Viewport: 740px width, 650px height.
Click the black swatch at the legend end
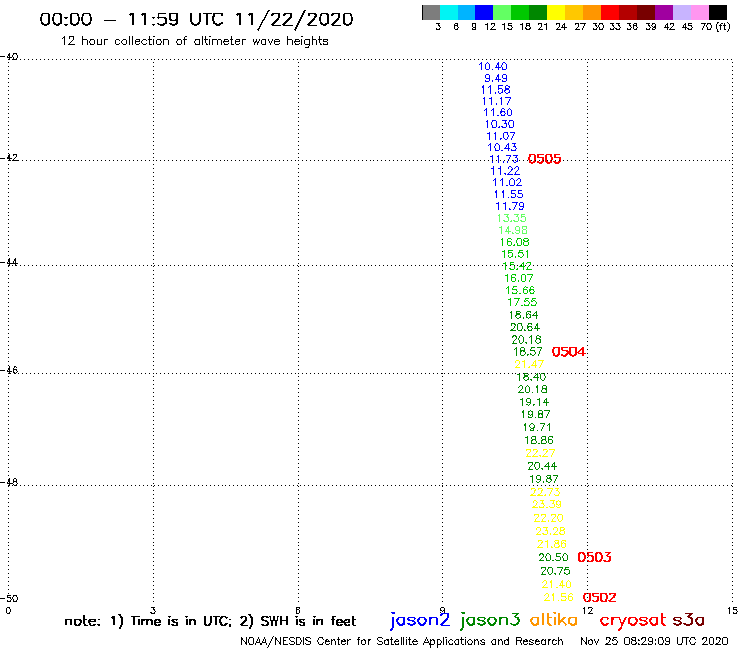click(x=717, y=12)
